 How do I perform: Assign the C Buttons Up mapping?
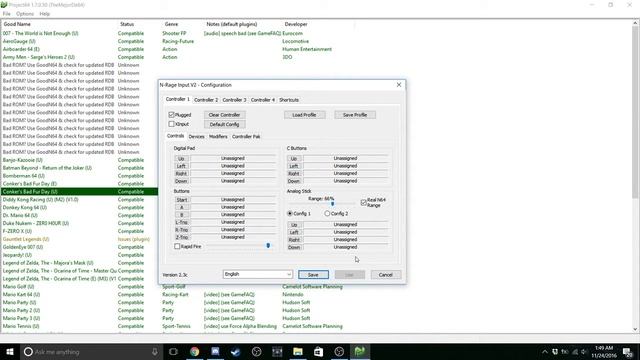pyautogui.click(x=294, y=158)
